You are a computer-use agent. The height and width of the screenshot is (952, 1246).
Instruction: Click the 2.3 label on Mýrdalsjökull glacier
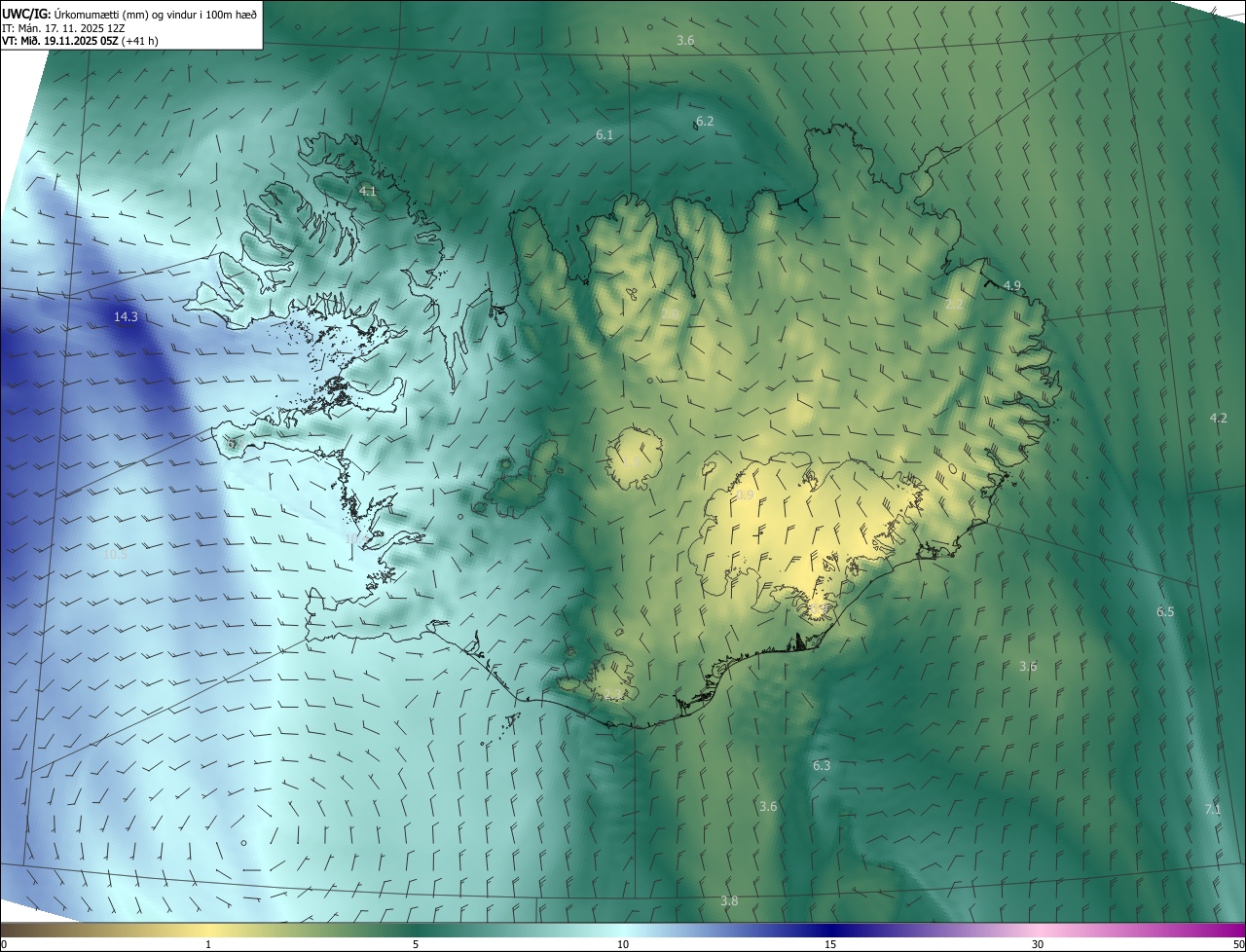click(611, 693)
